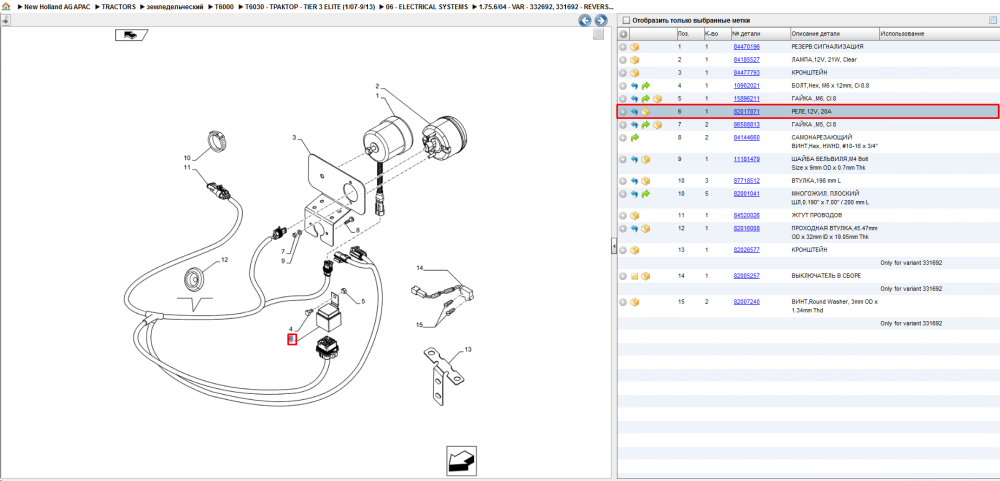Image resolution: width=1000 pixels, height=481 pixels.
Task: Open part number link 86508813
Action: tap(746, 124)
